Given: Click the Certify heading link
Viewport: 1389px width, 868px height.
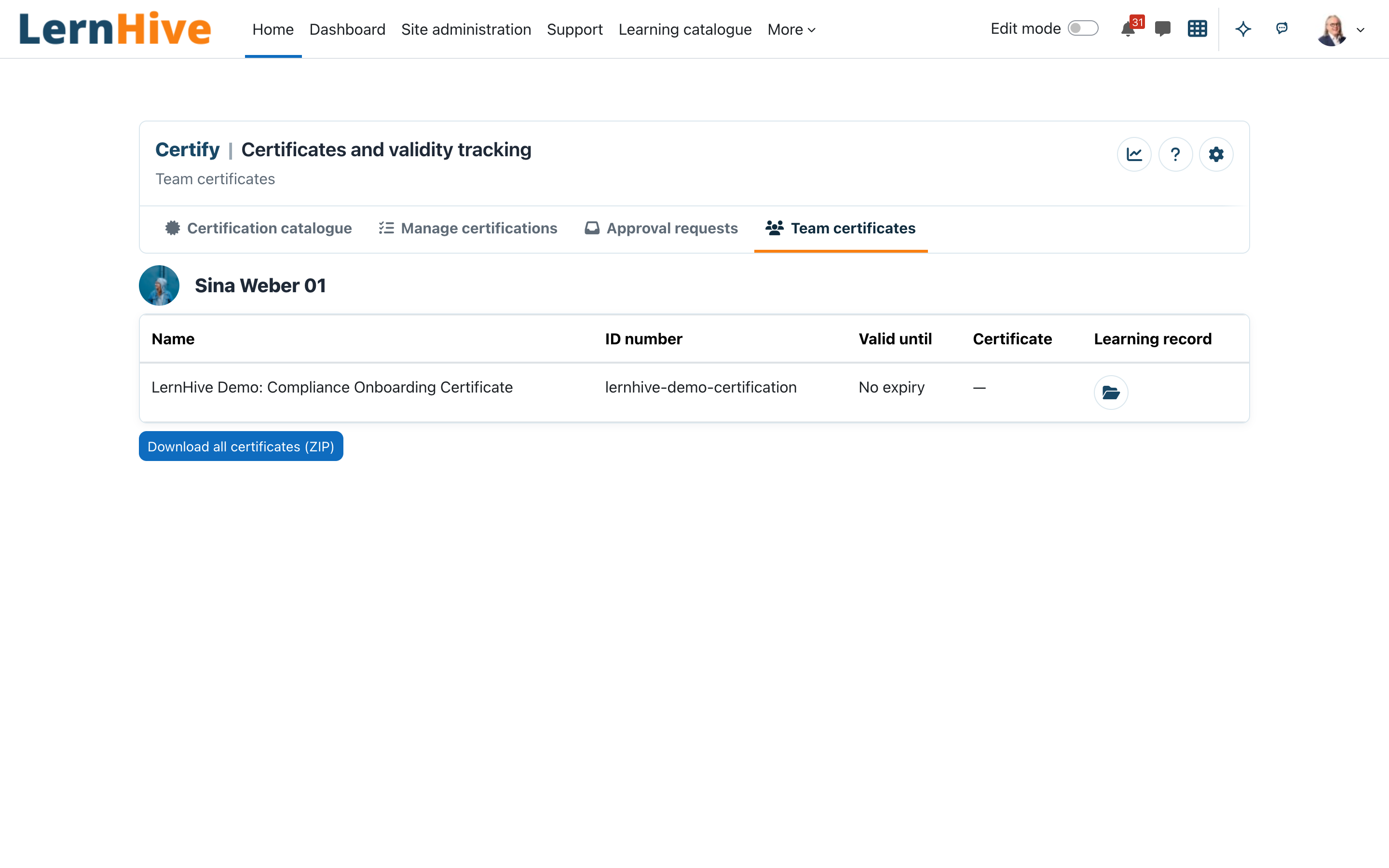Looking at the screenshot, I should click(x=187, y=149).
